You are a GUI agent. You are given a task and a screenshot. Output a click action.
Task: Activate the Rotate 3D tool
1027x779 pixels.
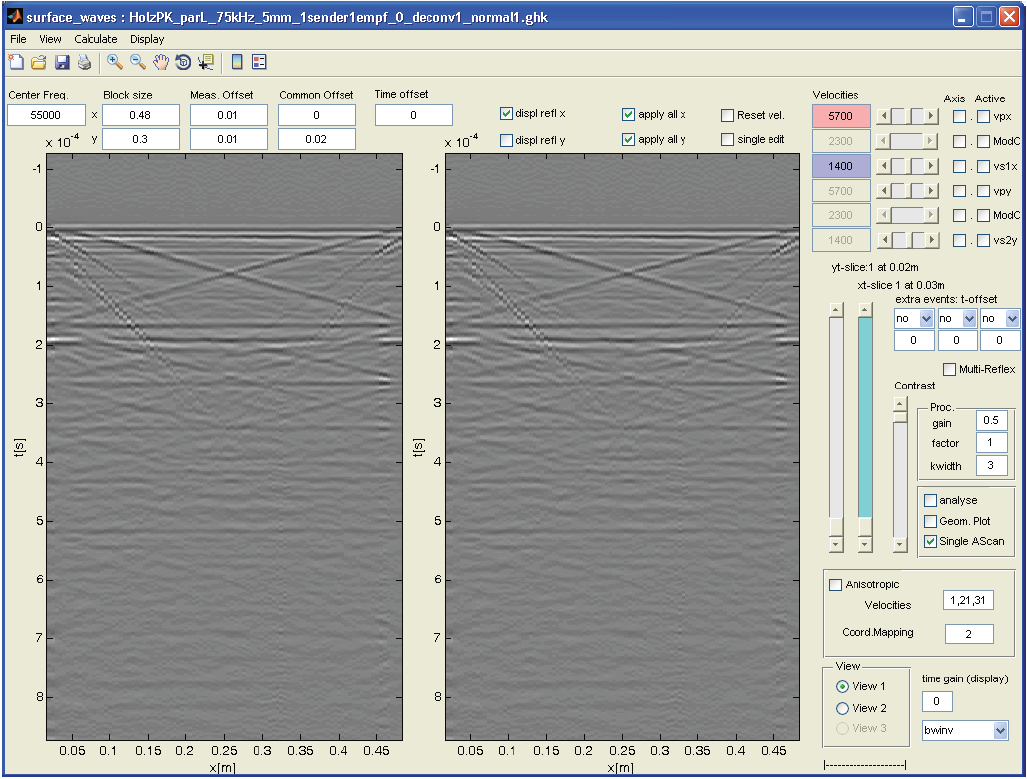tap(183, 62)
